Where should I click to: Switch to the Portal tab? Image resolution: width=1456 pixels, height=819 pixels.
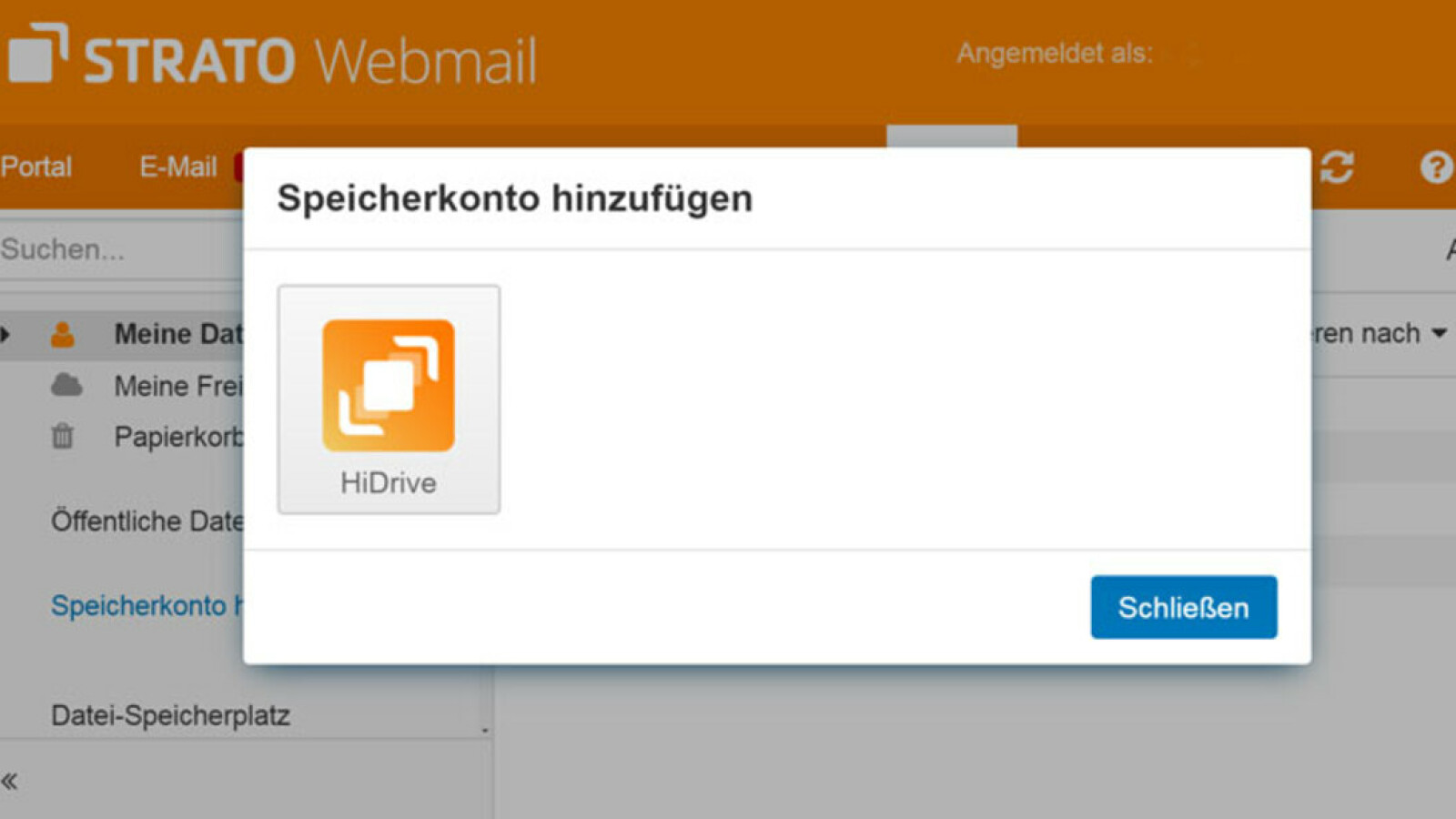(36, 167)
